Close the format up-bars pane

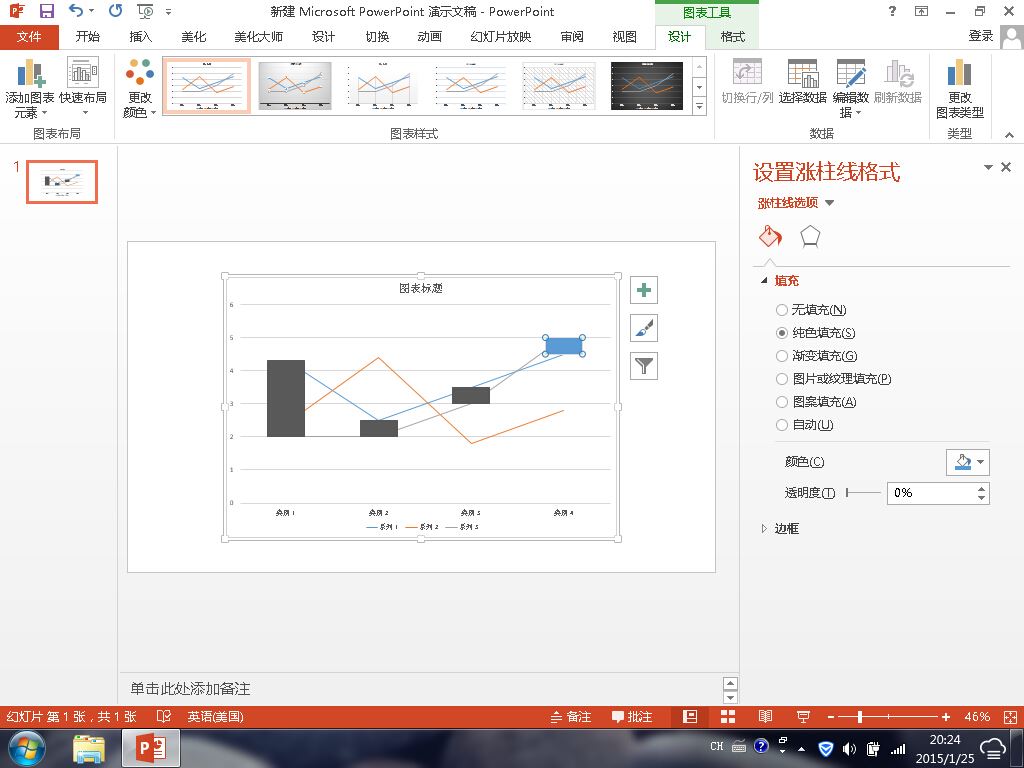click(1006, 167)
